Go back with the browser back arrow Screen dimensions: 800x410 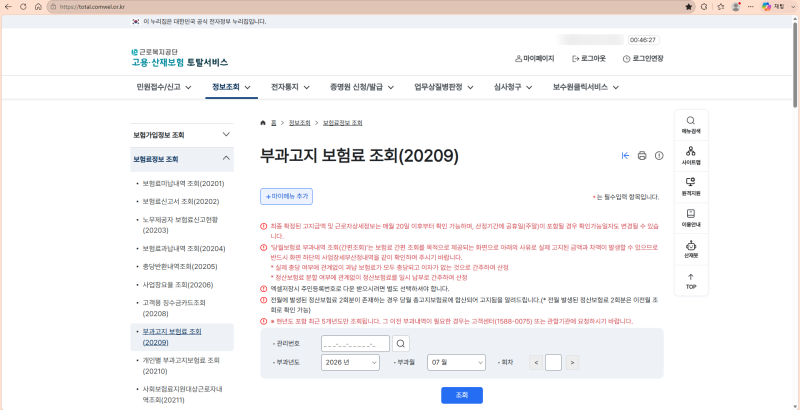point(8,7)
